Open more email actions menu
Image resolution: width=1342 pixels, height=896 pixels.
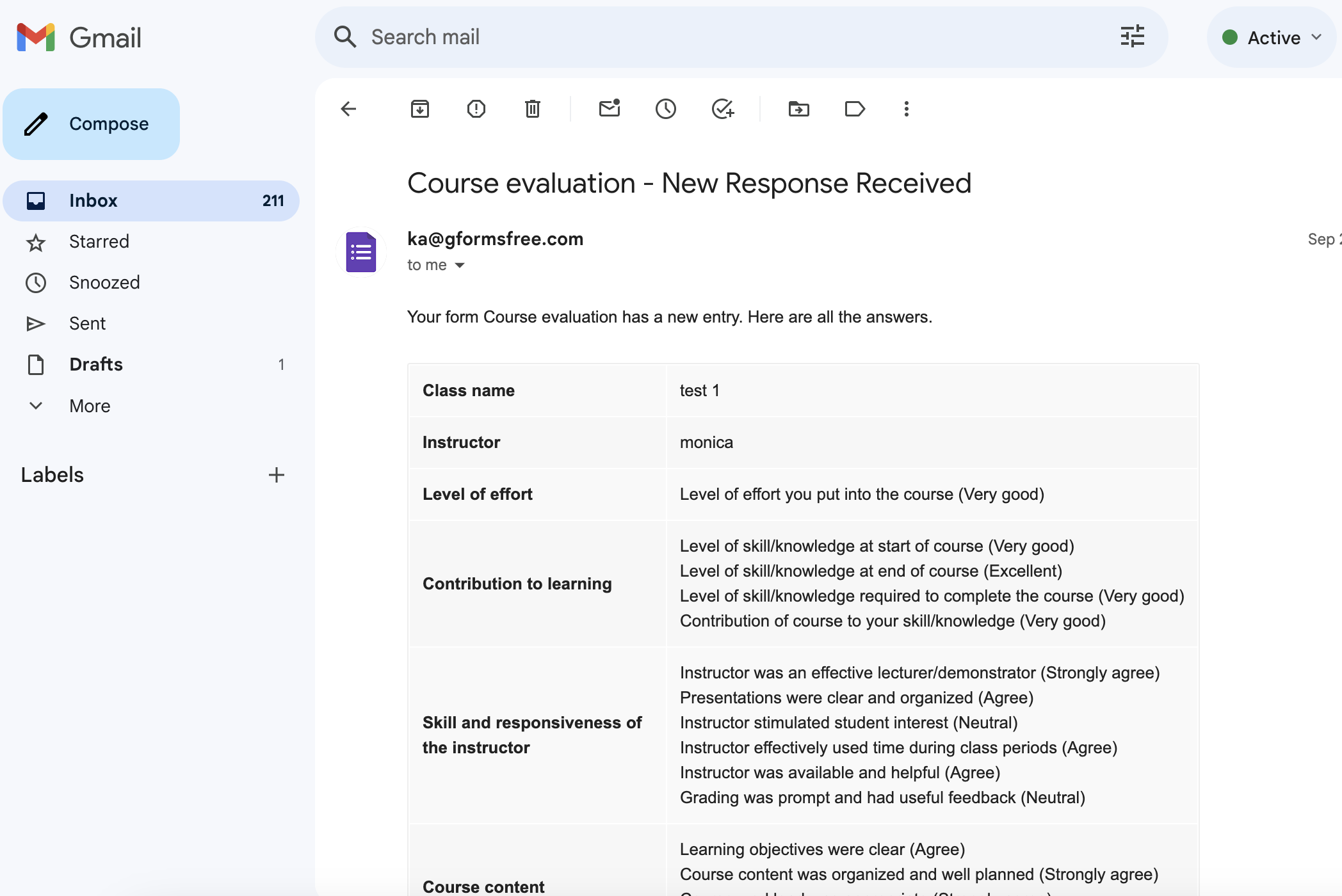[x=906, y=109]
